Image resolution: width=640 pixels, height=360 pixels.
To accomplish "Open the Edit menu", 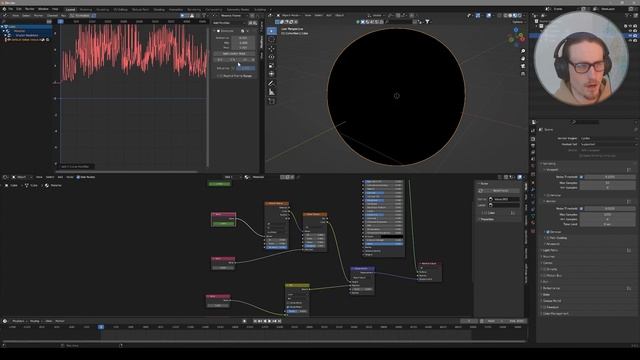I will 19,9.
